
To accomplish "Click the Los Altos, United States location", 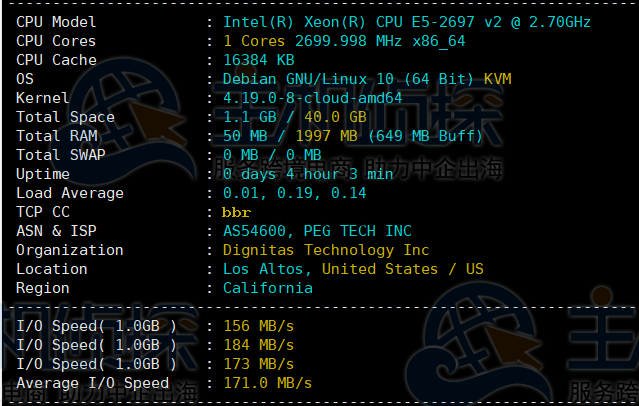I will pos(352,269).
